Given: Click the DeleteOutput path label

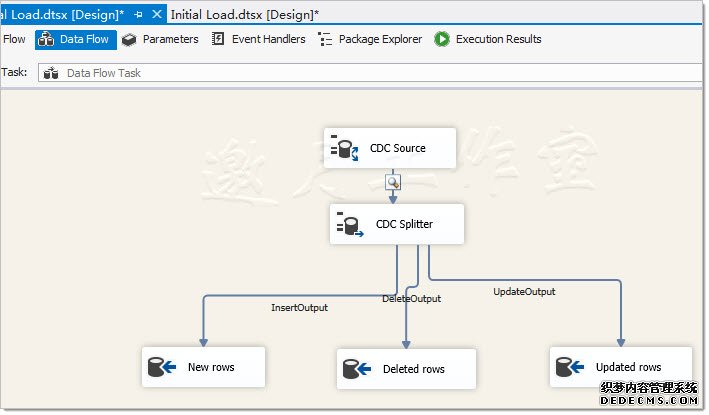Looking at the screenshot, I should click(x=411, y=298).
